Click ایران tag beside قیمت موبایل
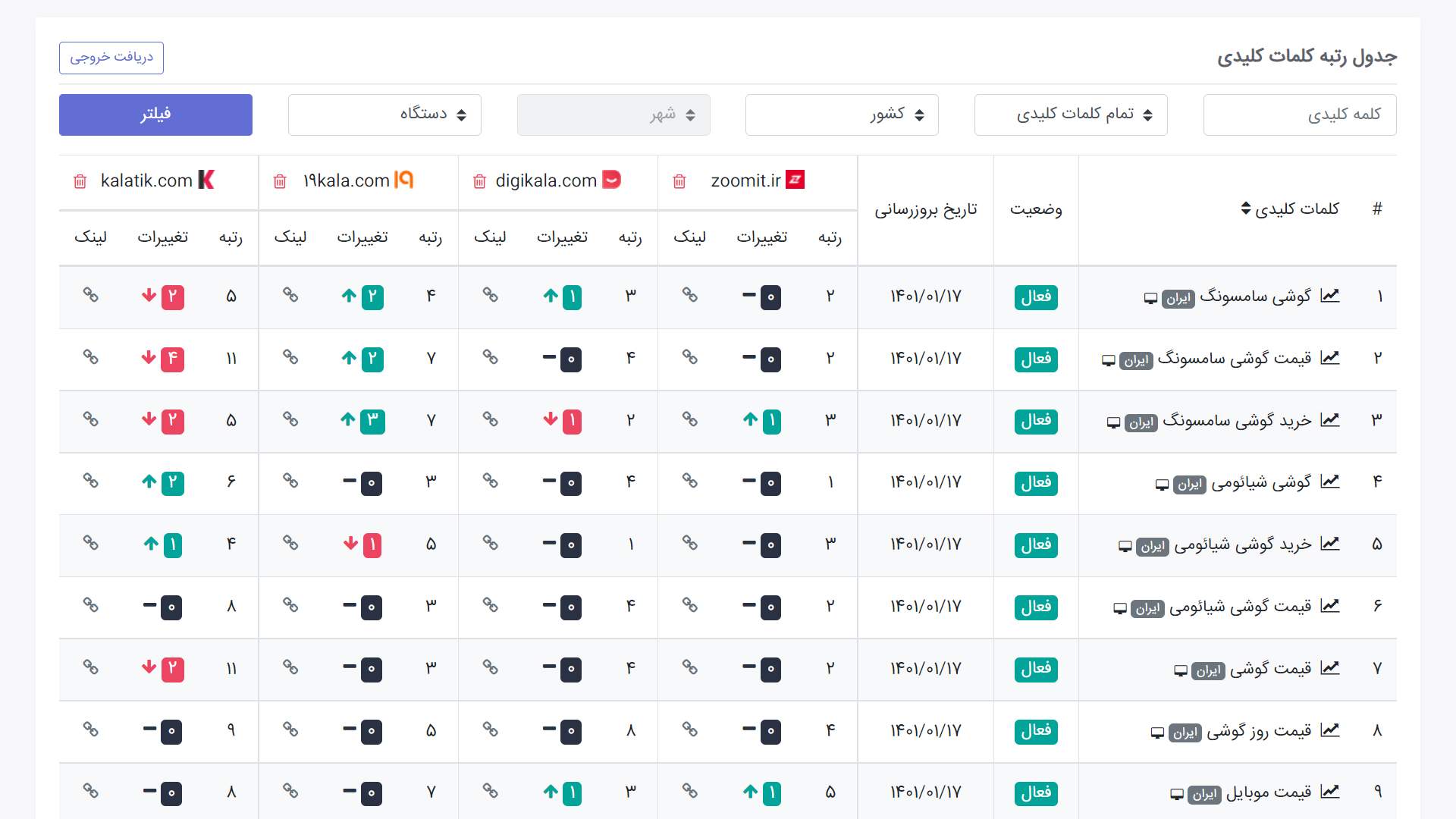Image resolution: width=1456 pixels, height=819 pixels. point(1204,795)
